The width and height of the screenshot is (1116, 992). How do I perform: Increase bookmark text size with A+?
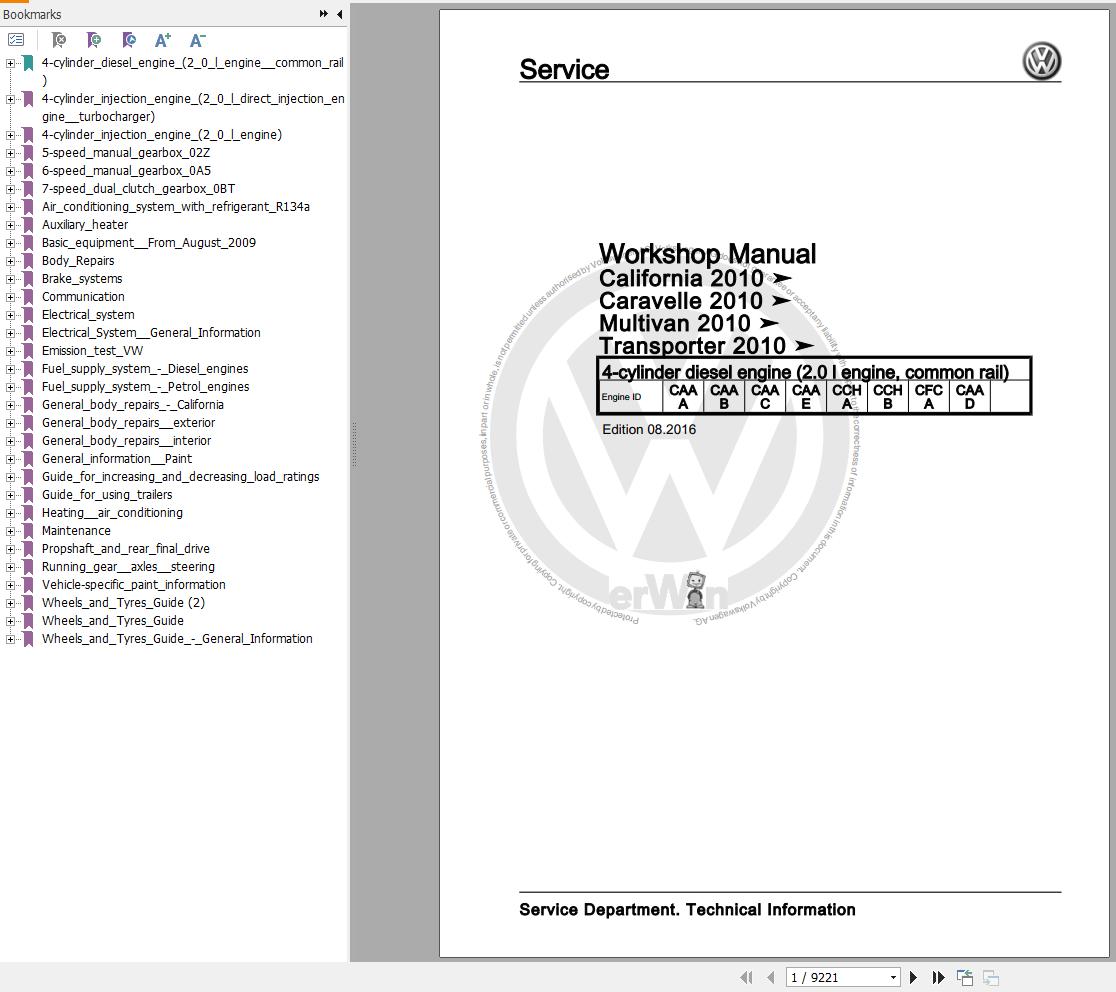pyautogui.click(x=163, y=40)
